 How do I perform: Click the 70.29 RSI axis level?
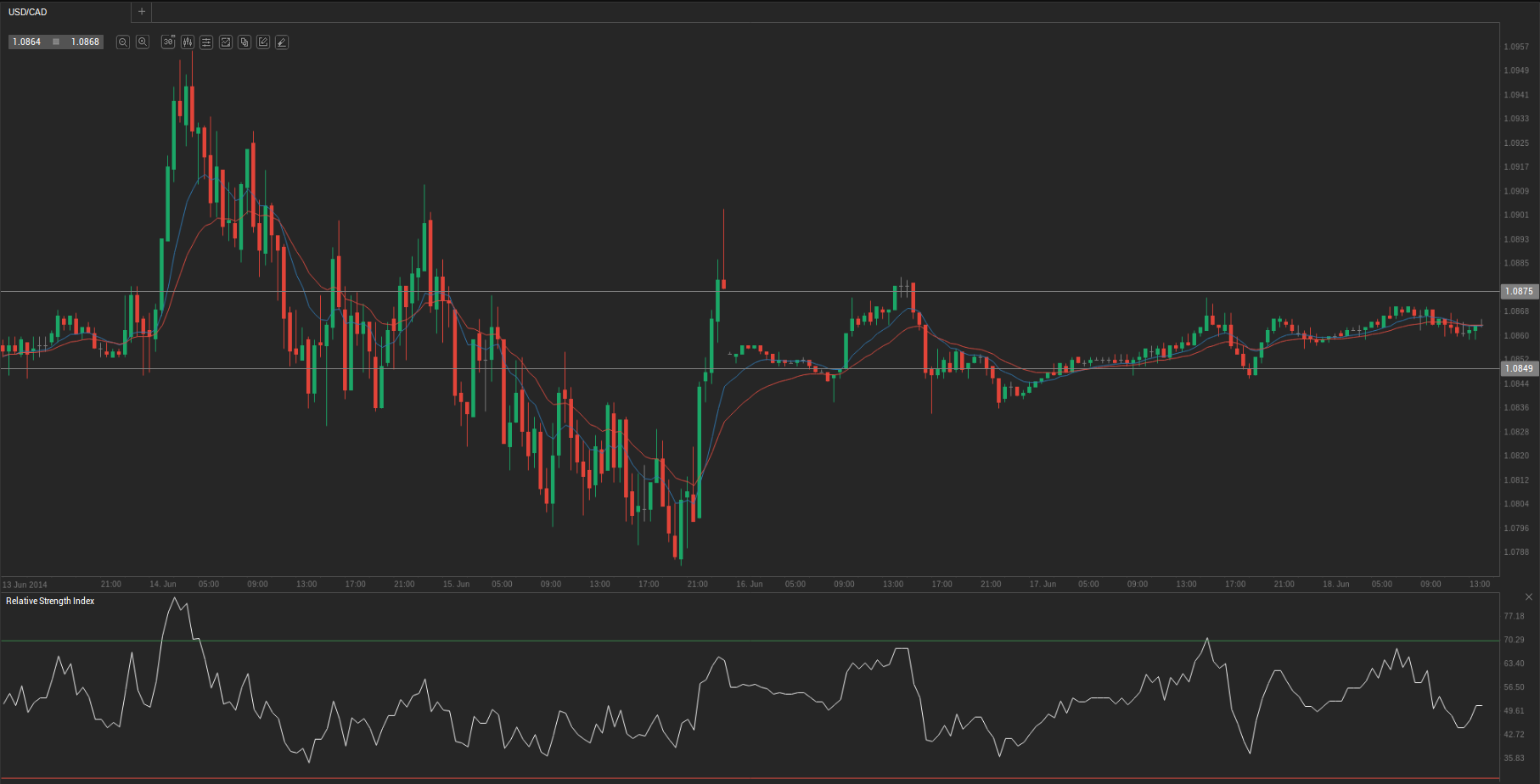1514,640
